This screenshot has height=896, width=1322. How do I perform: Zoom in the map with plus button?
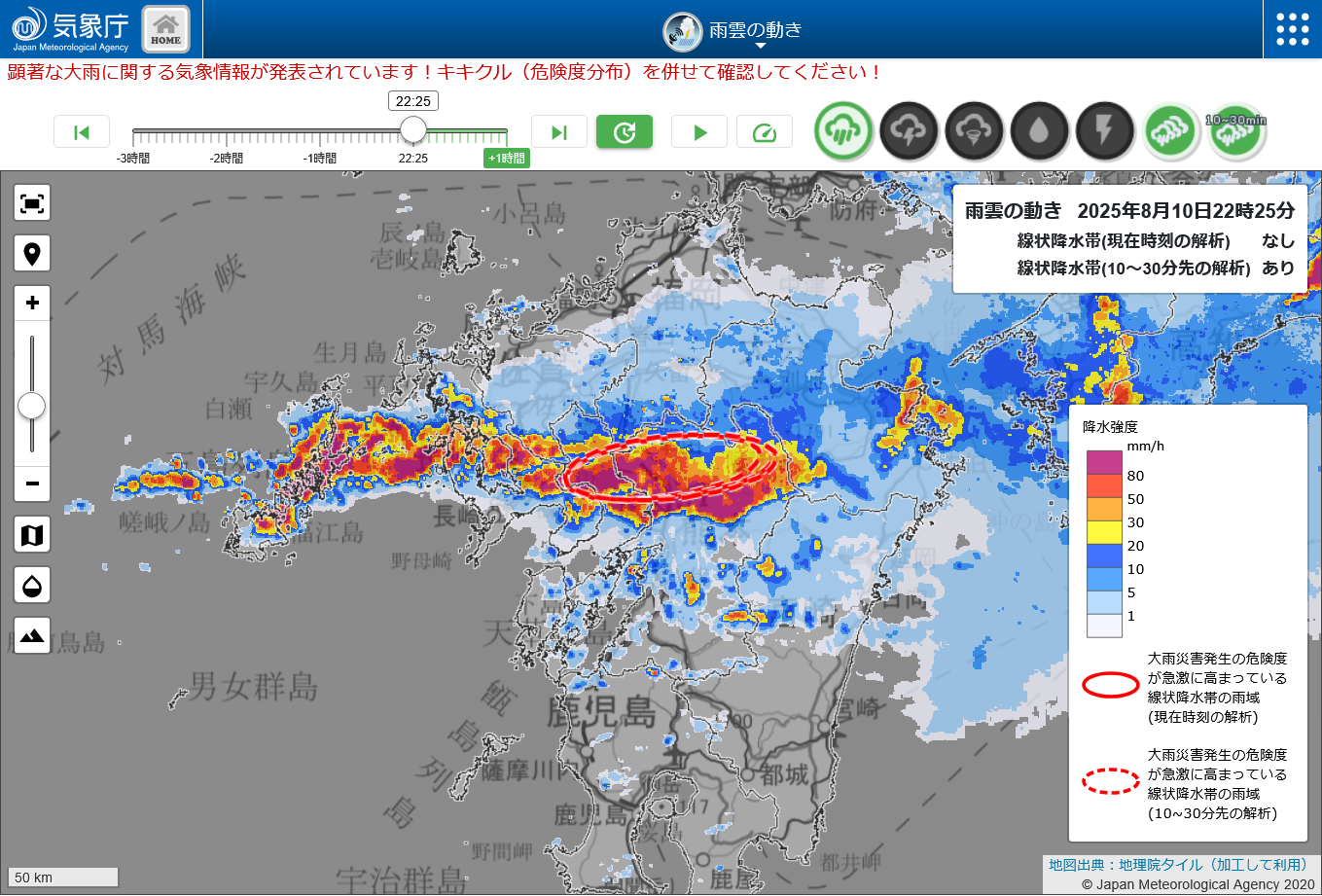point(32,304)
